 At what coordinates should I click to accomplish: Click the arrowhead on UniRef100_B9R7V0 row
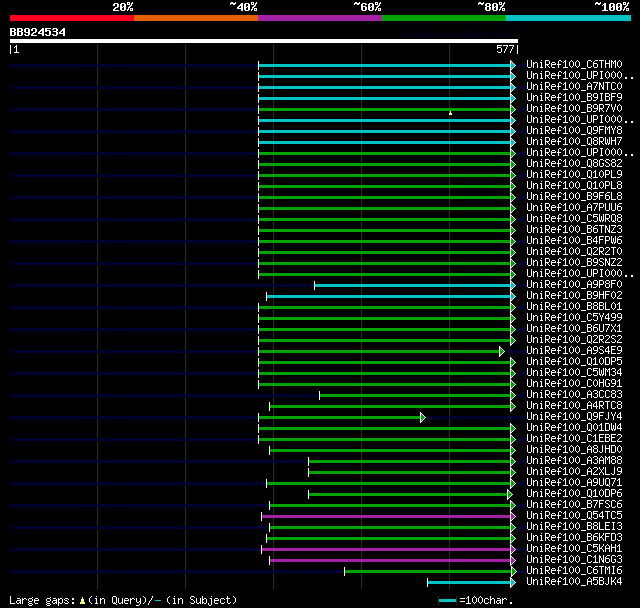(x=513, y=109)
